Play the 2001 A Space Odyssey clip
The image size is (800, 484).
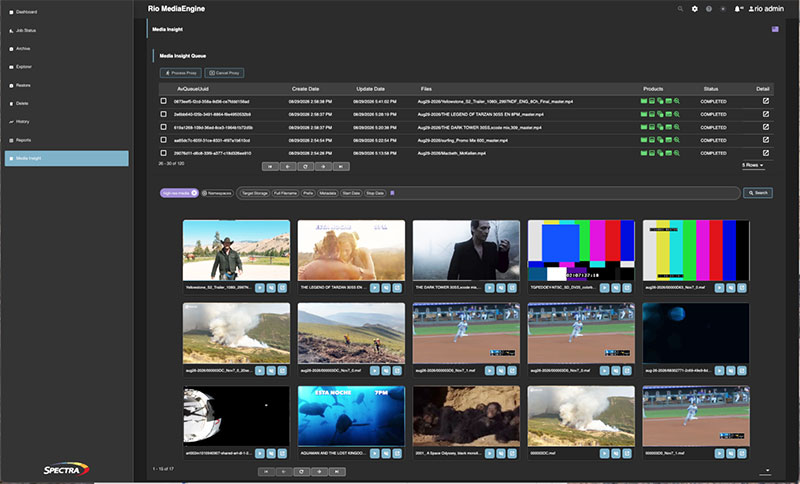pos(490,453)
